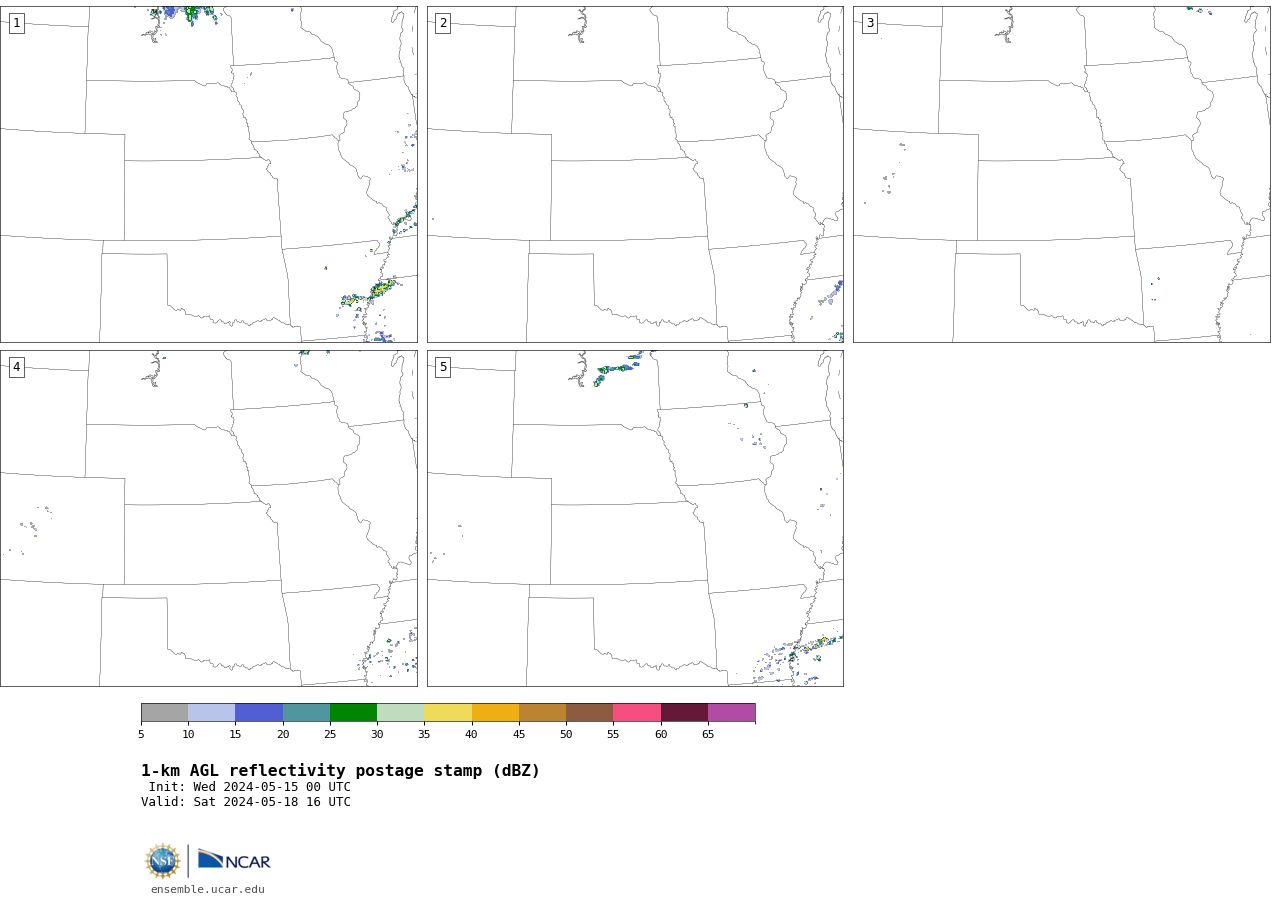The width and height of the screenshot is (1280, 901).
Task: Select the light blue 10-15 dBZ swatch
Action: [x=212, y=713]
